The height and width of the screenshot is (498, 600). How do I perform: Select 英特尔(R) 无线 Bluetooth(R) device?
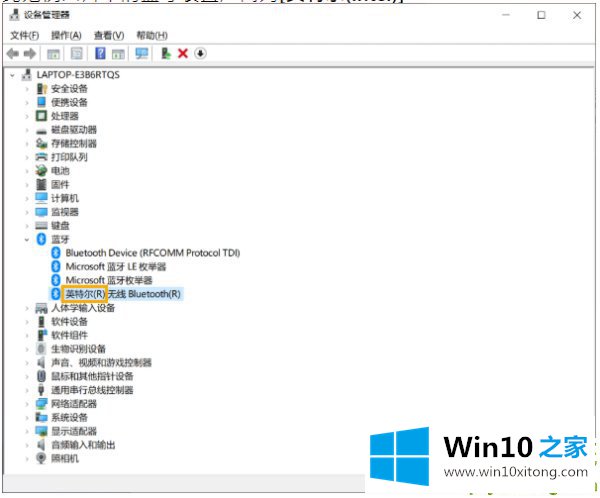coord(123,294)
